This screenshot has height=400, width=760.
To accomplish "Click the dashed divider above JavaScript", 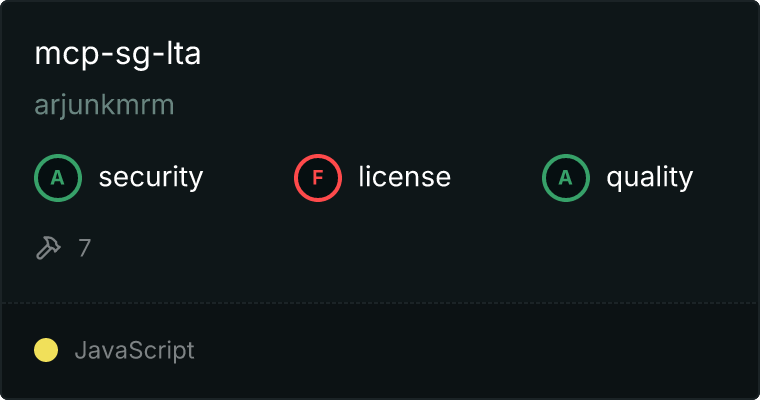I will [x=380, y=303].
